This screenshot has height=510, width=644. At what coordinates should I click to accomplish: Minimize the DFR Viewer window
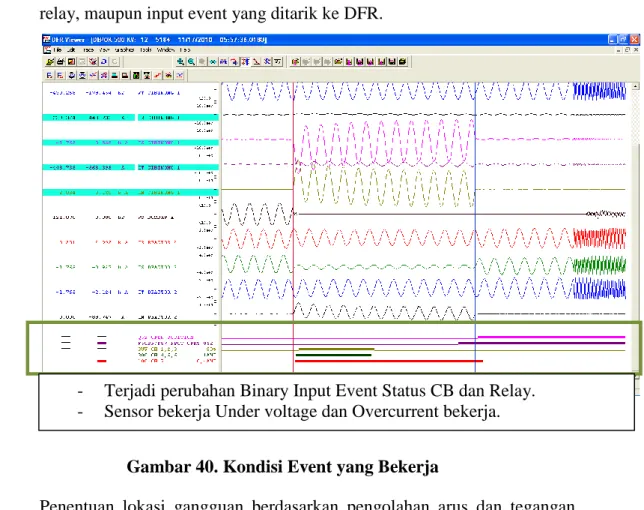click(x=612, y=39)
